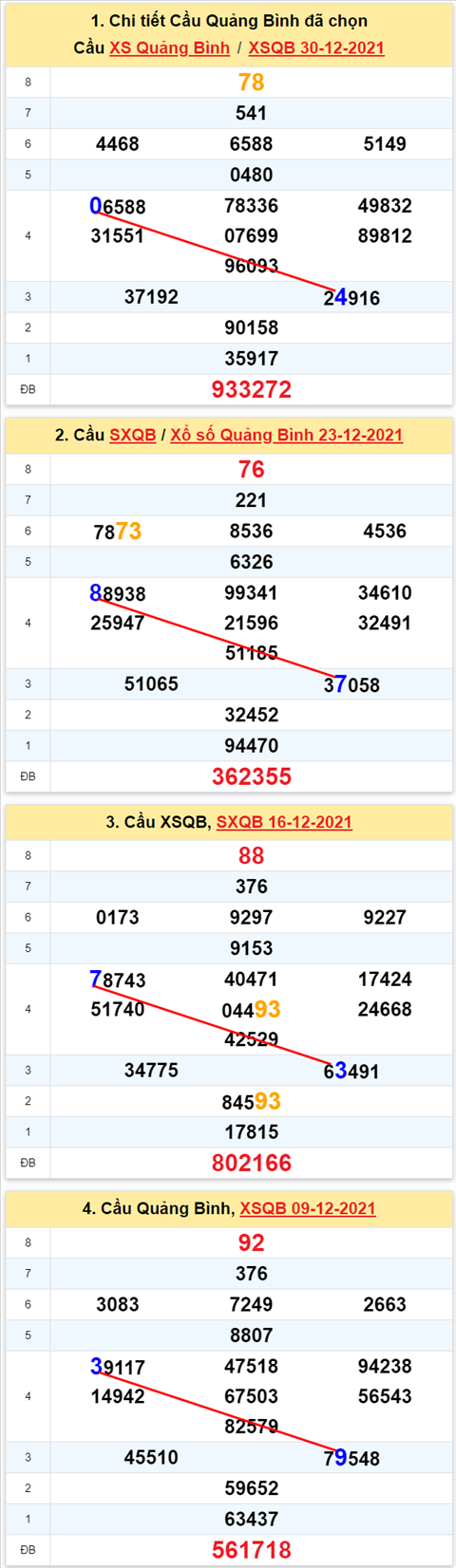The width and height of the screenshot is (456, 1568).
Task: Click red prize 8 number 92
Action: click(x=252, y=1242)
